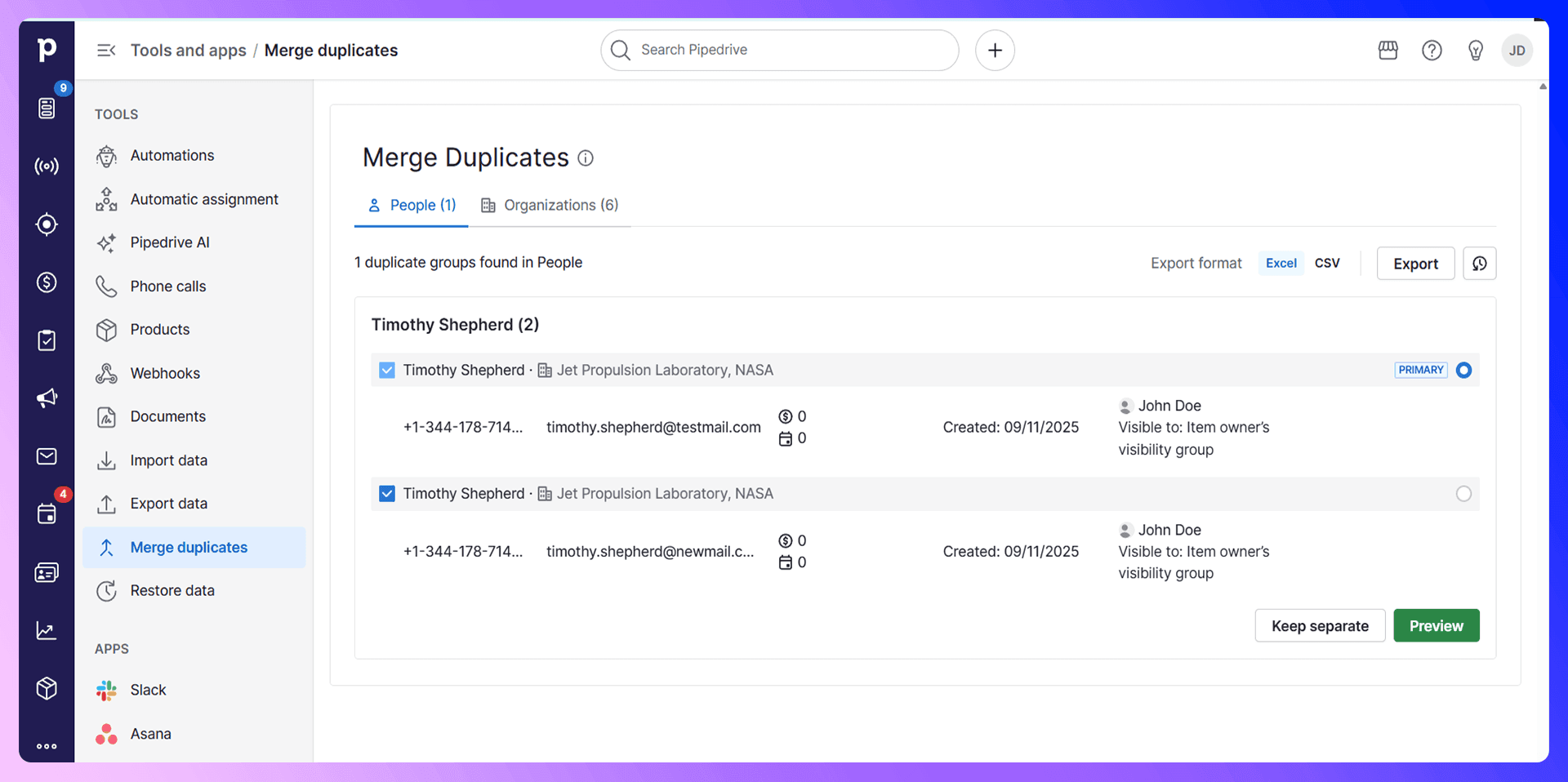Open second record's Jet Propulsion Laboratory, NASA link

click(x=665, y=494)
